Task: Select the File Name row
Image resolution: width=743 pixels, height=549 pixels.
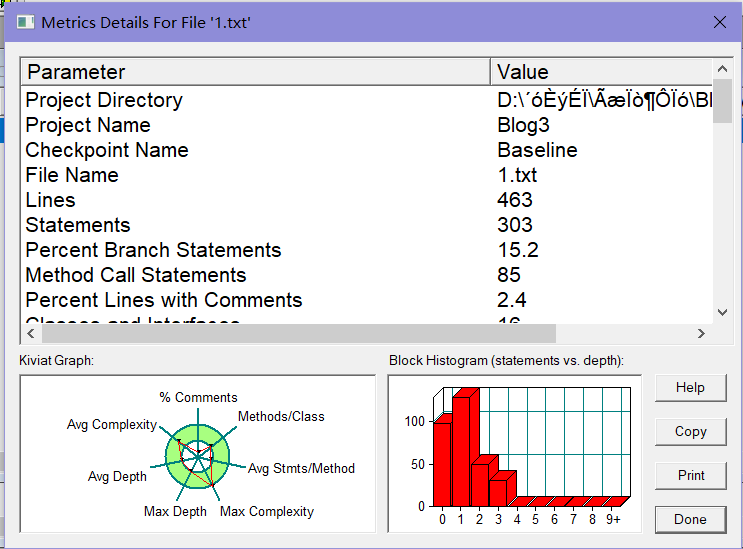Action: tap(367, 175)
